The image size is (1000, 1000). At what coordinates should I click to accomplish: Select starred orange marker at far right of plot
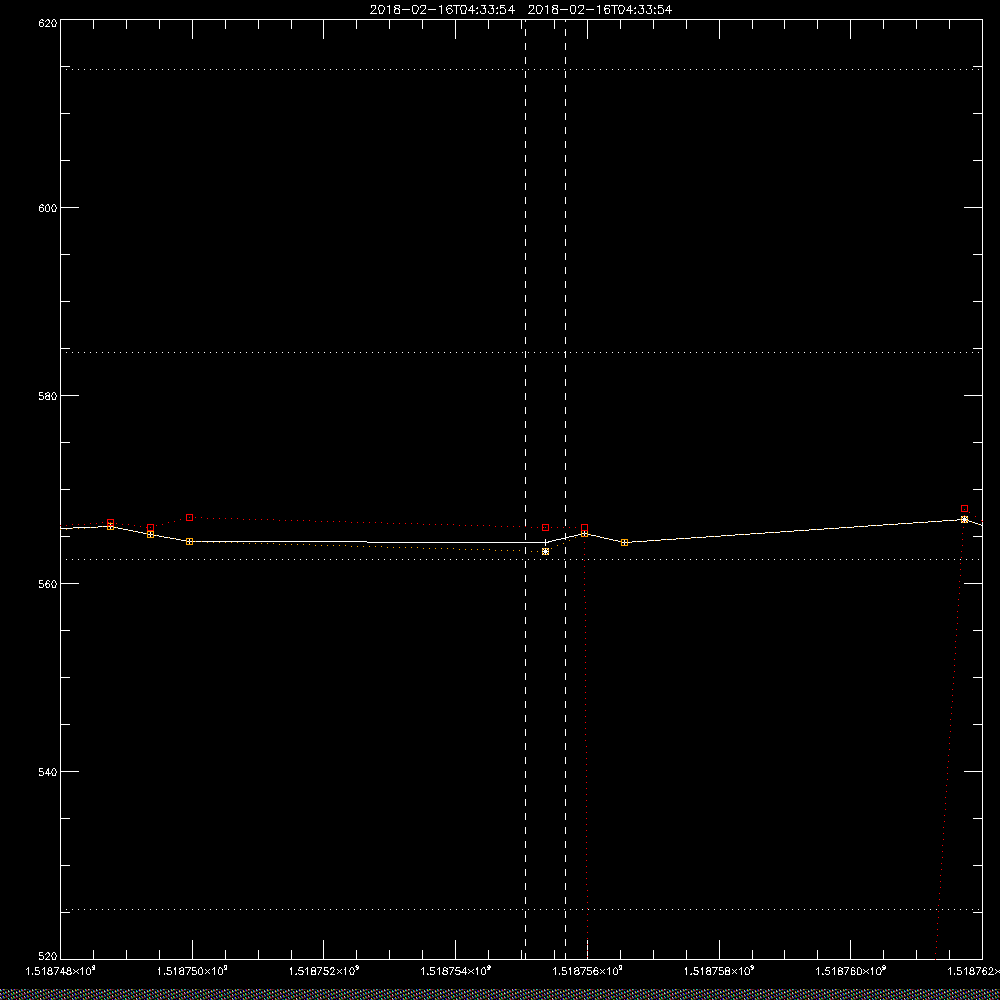964,519
